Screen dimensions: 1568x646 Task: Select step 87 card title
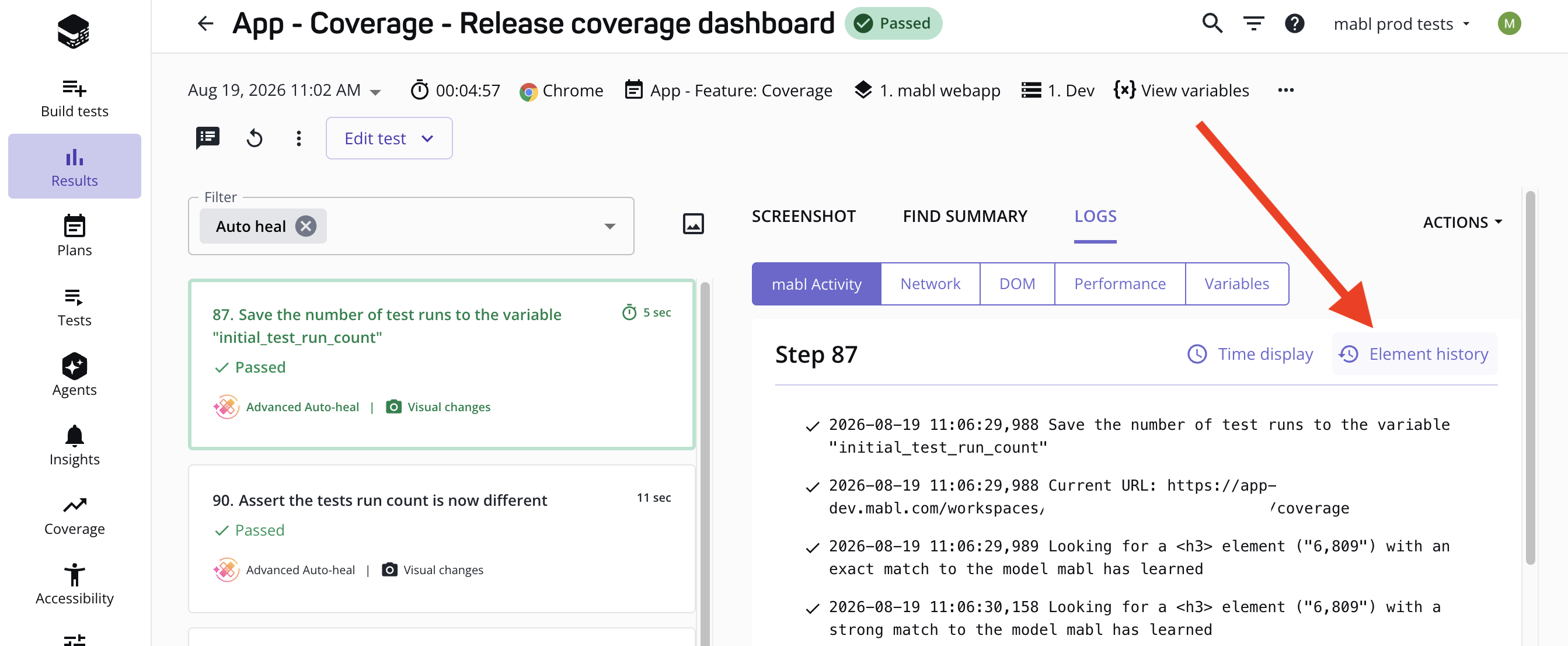click(x=386, y=326)
